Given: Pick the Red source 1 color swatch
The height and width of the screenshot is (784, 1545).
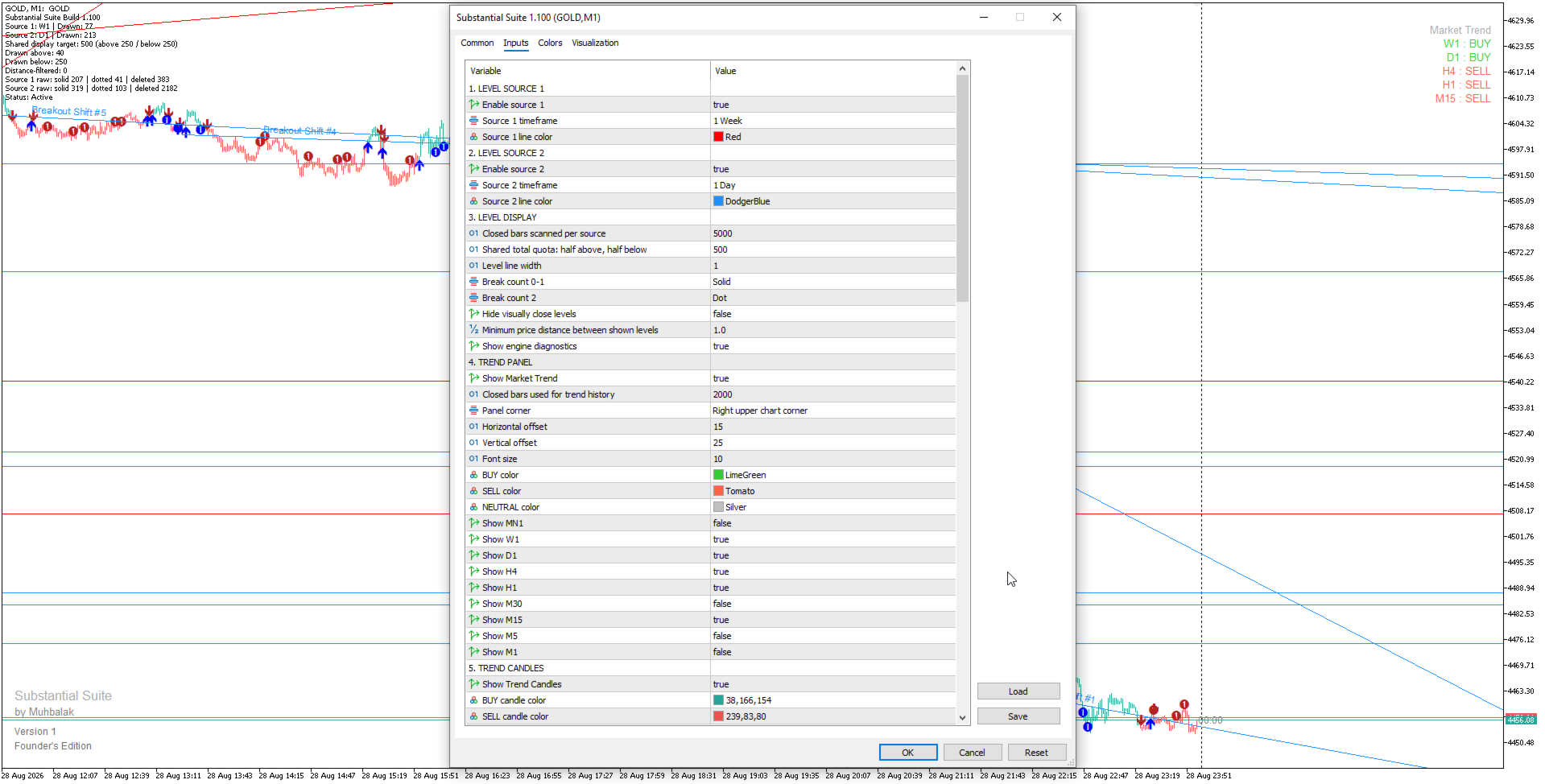Looking at the screenshot, I should pyautogui.click(x=718, y=137).
